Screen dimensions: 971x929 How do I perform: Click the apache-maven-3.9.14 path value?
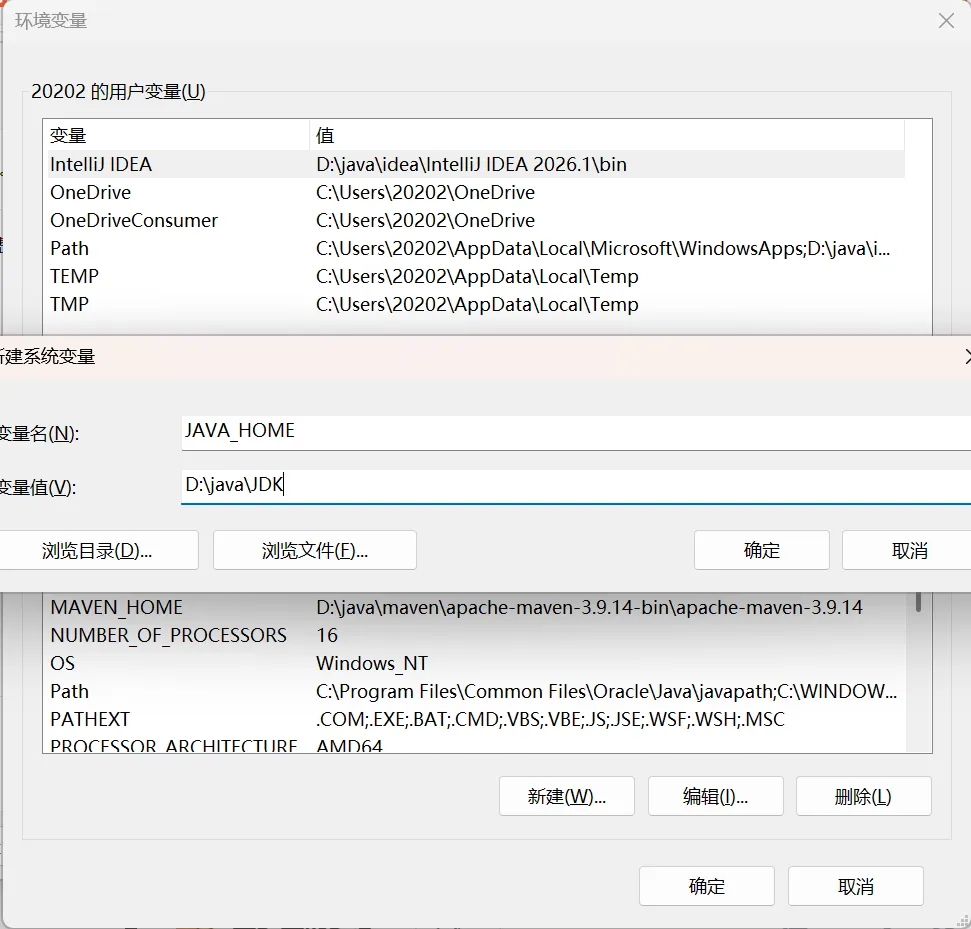[589, 607]
